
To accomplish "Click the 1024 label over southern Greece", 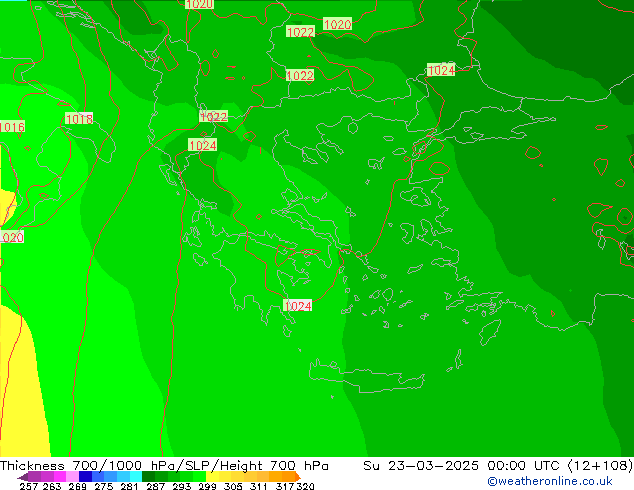I will point(298,306).
